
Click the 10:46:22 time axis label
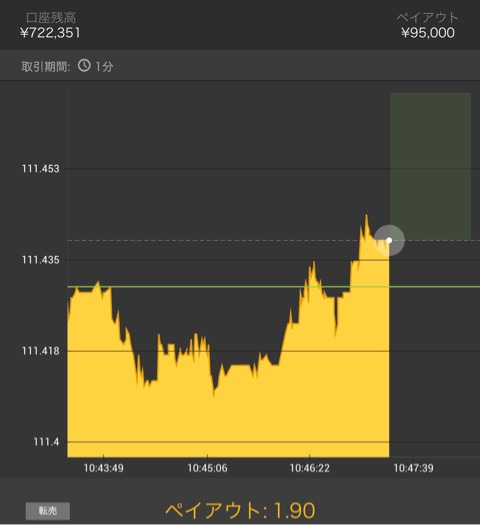click(x=310, y=468)
